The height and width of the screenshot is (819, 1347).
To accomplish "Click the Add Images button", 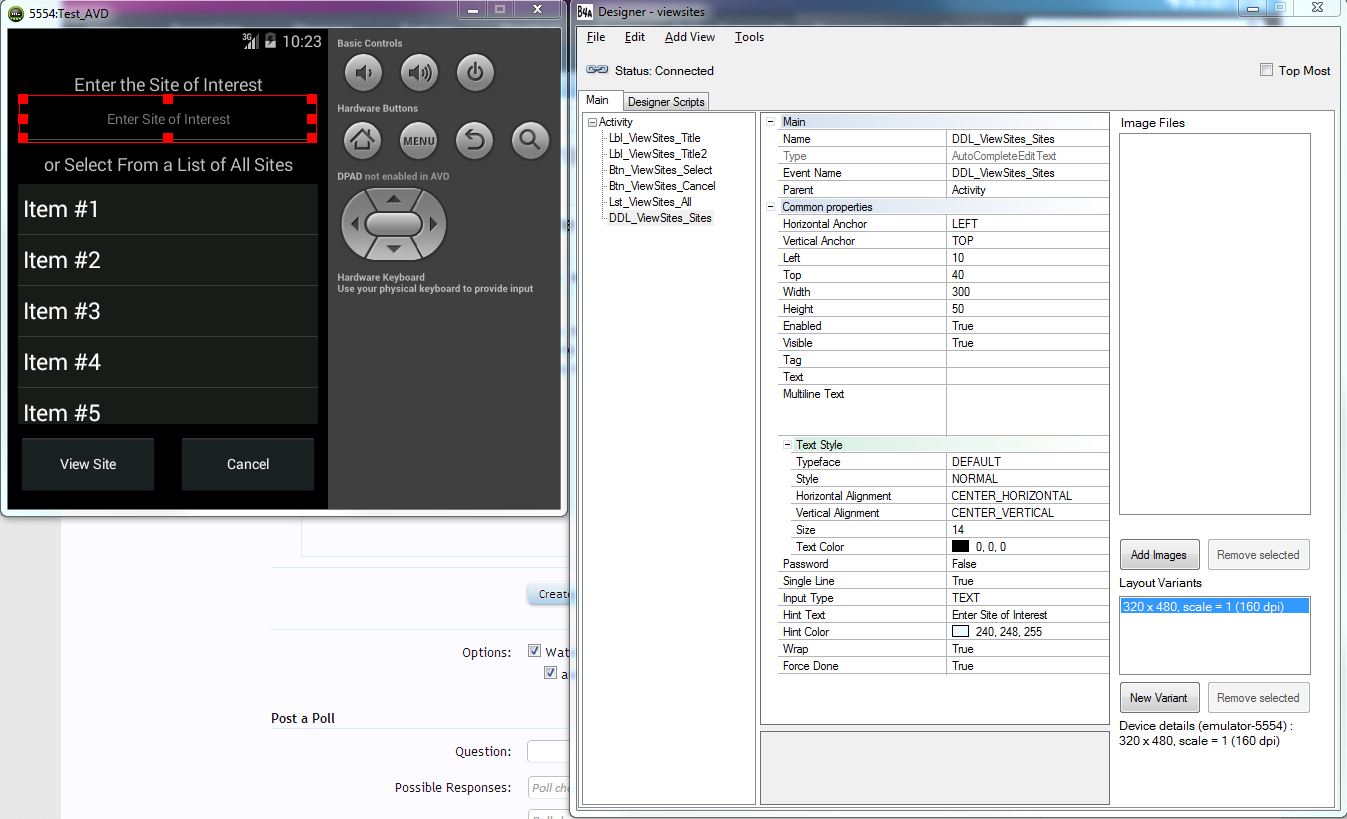I will (x=1158, y=555).
